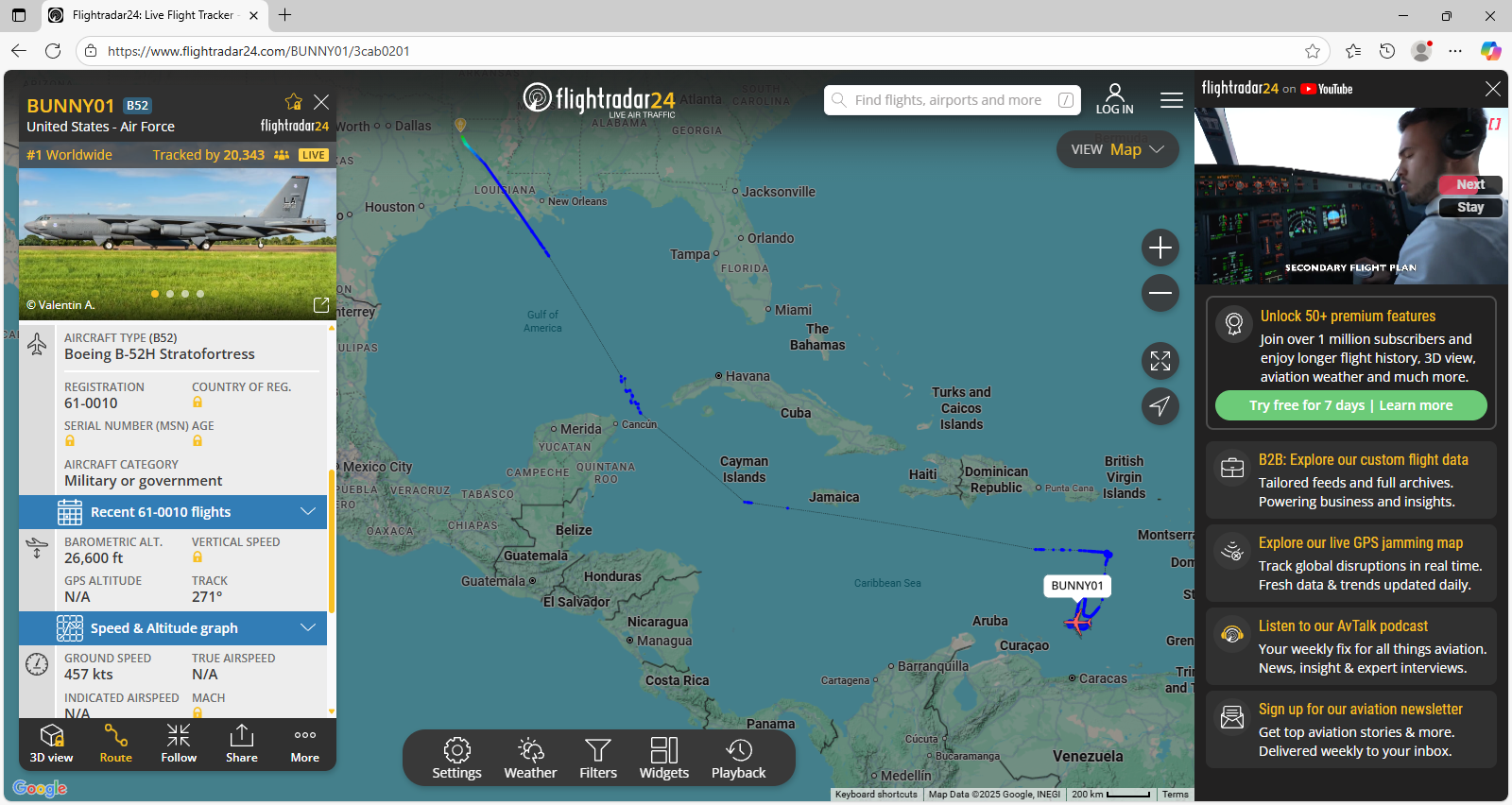Image resolution: width=1512 pixels, height=805 pixels.
Task: Click the locked Vertical Speed icon
Action: [198, 557]
